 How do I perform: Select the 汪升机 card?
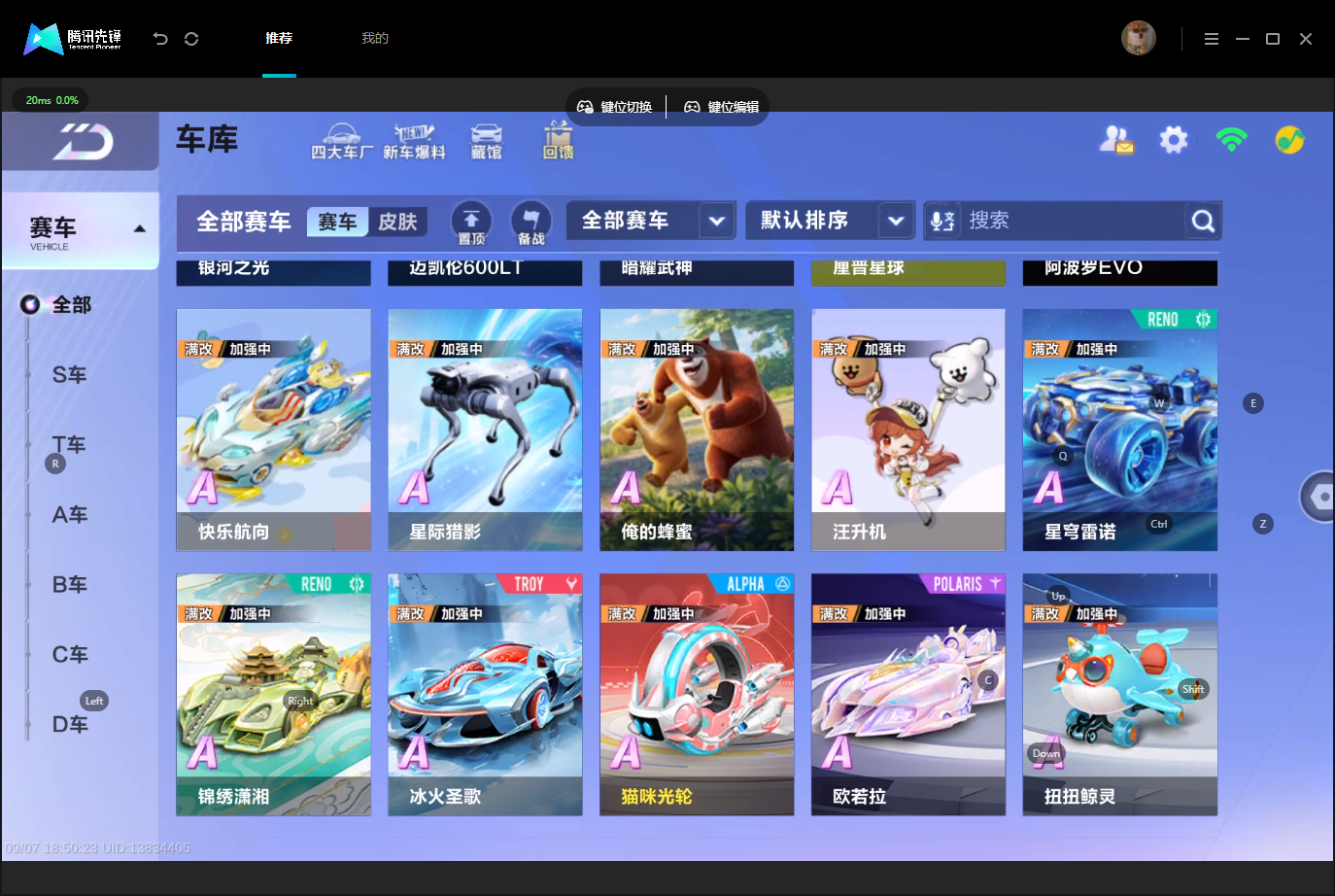[x=908, y=430]
